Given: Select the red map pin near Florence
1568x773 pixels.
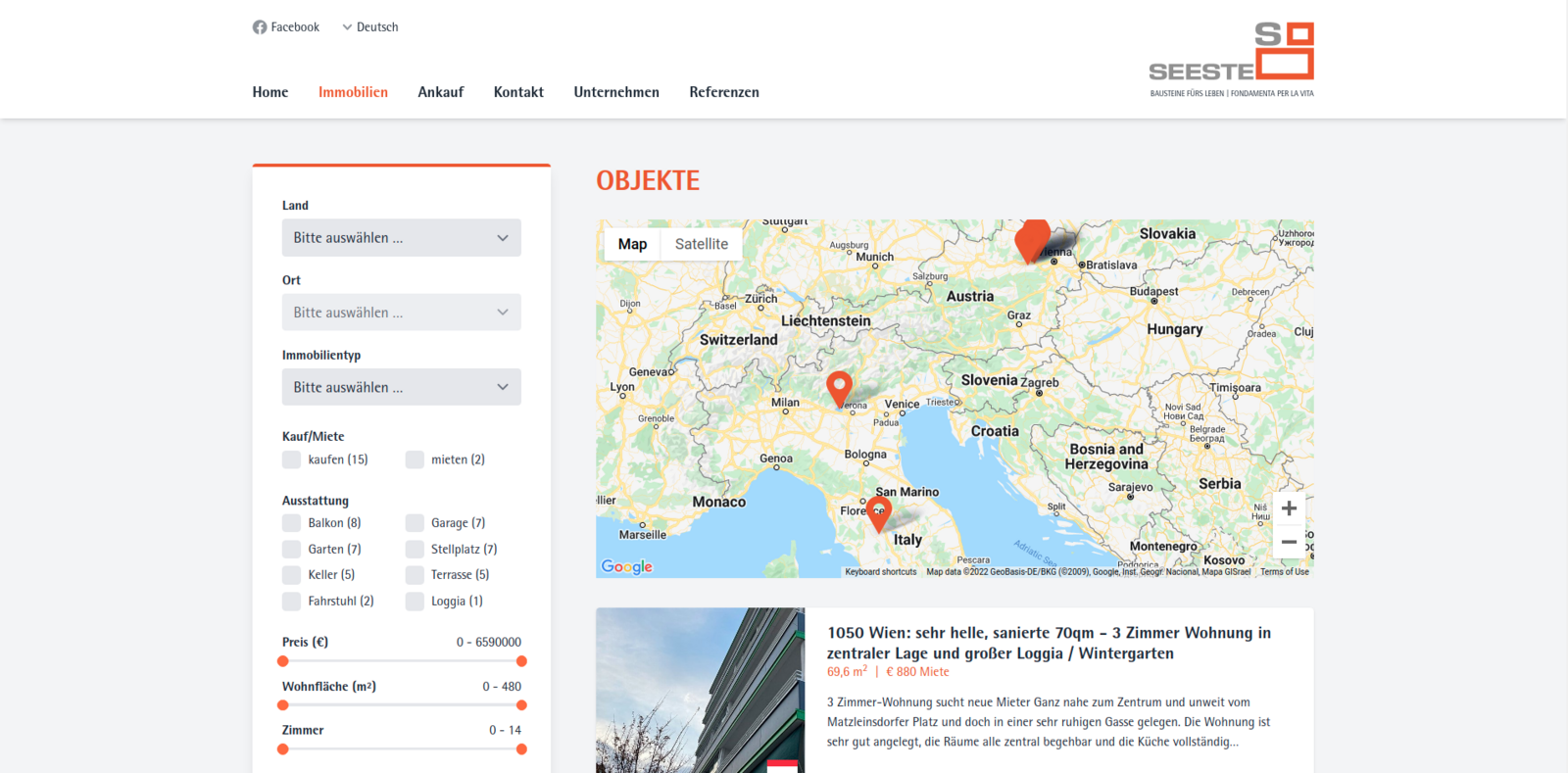Looking at the screenshot, I should [879, 512].
